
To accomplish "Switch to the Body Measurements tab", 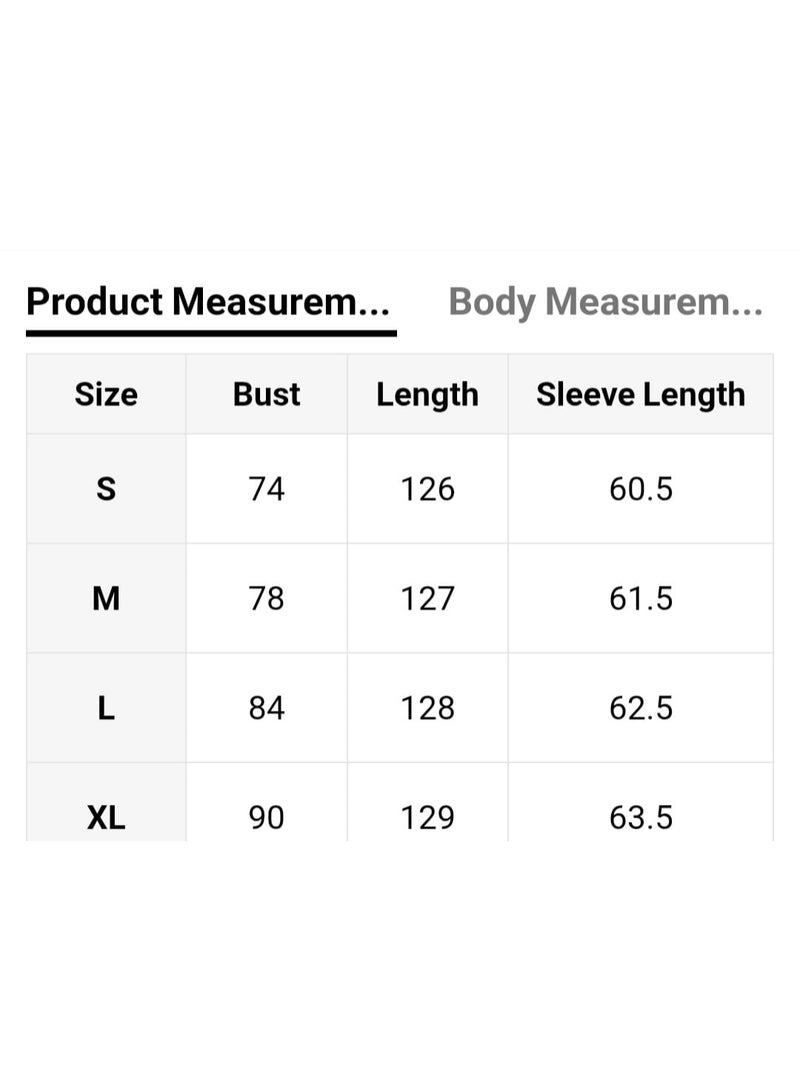I will 604,303.
